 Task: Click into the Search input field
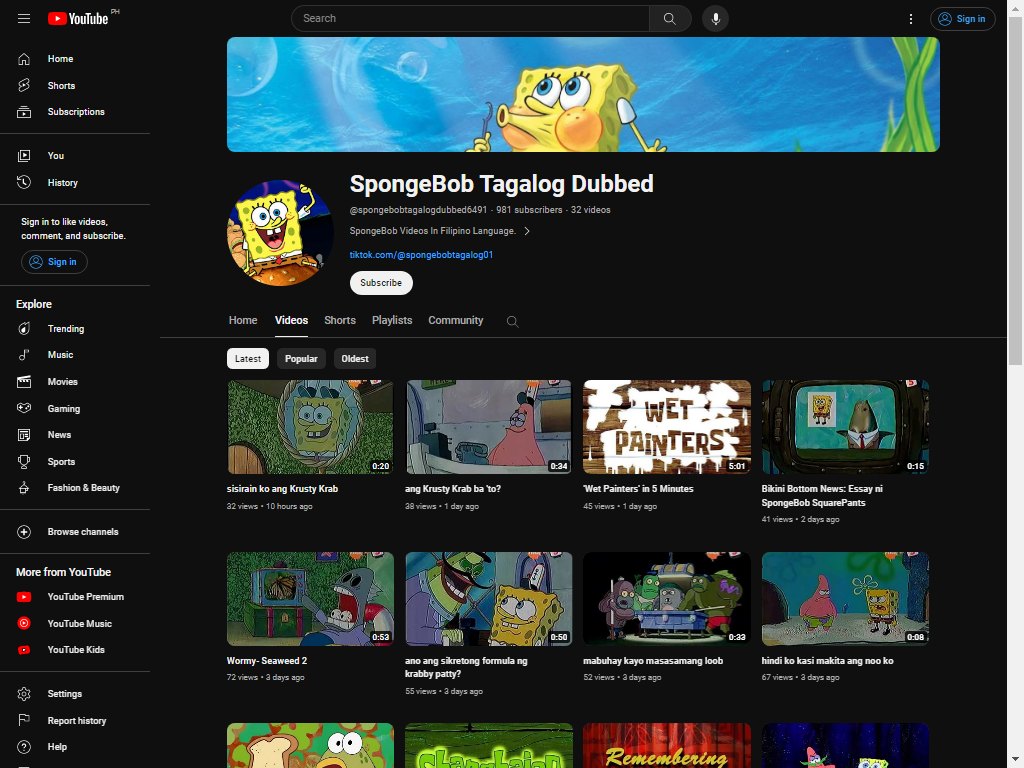tap(470, 18)
